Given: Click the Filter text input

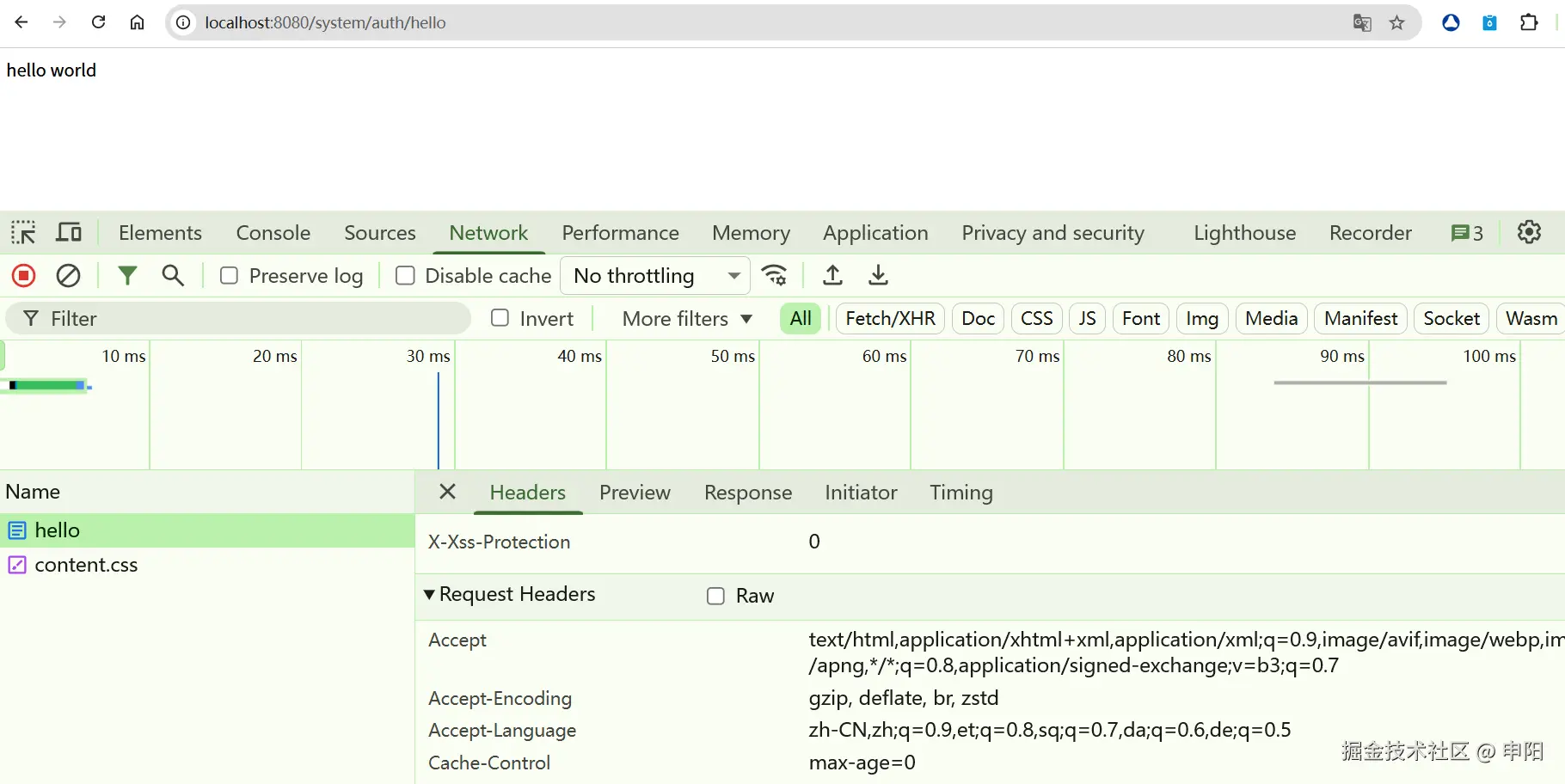Looking at the screenshot, I should tap(238, 319).
